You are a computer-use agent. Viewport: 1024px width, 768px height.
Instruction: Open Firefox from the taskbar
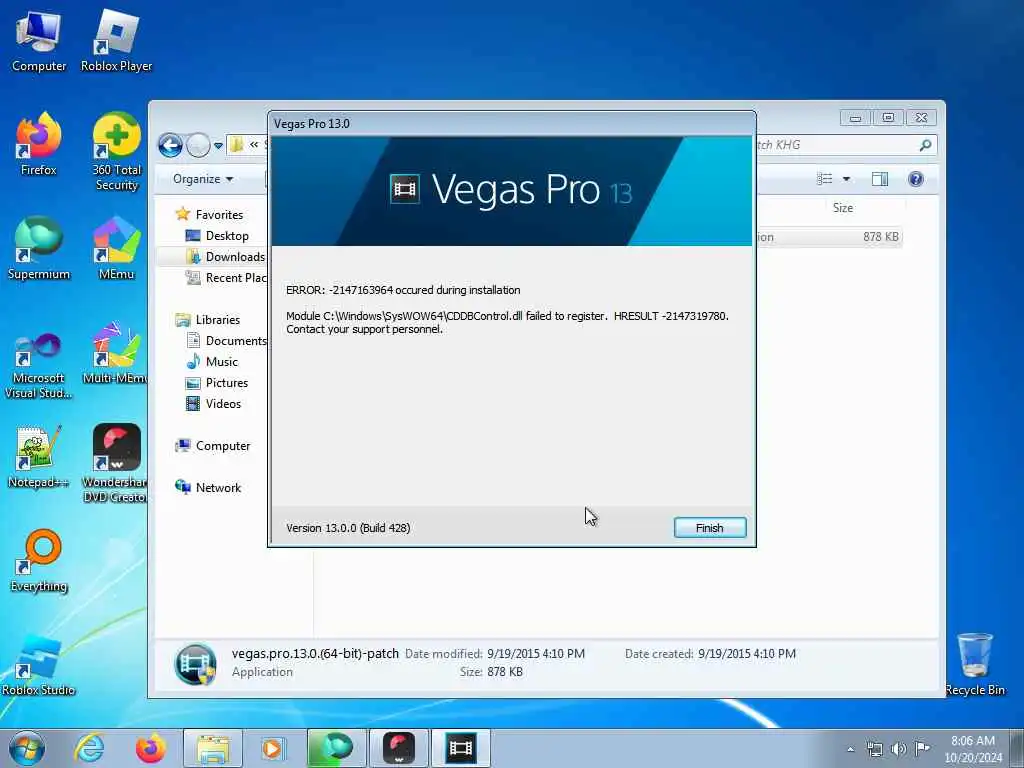(x=151, y=748)
